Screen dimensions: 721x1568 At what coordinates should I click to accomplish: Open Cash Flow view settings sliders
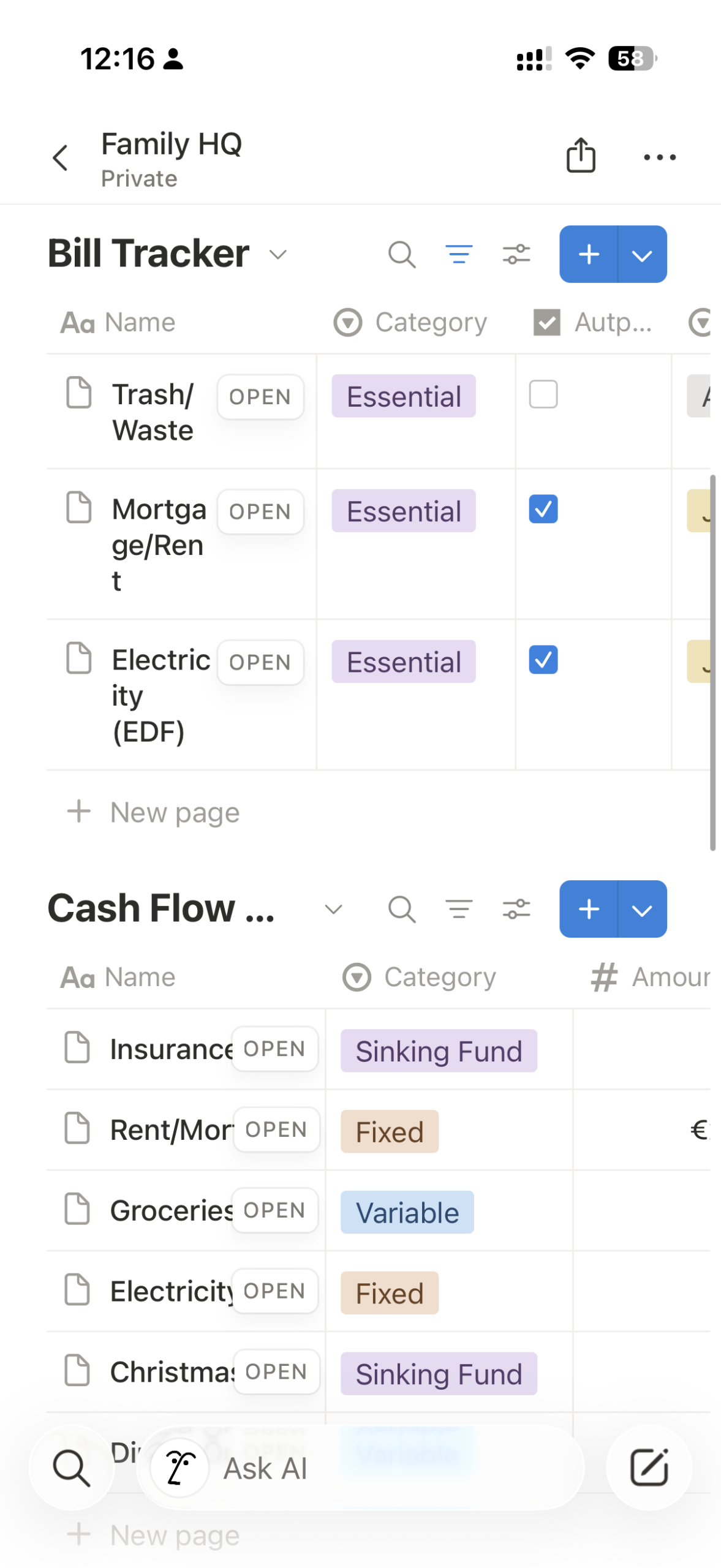click(x=516, y=909)
